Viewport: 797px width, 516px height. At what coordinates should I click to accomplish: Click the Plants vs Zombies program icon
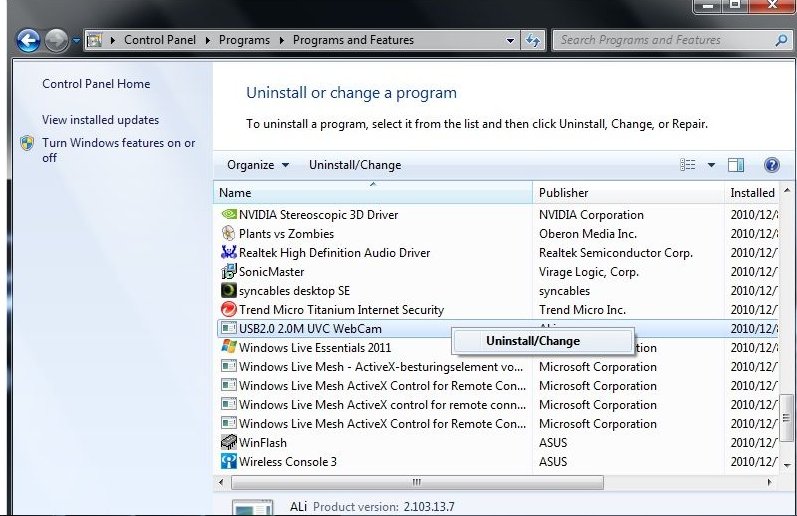point(228,233)
